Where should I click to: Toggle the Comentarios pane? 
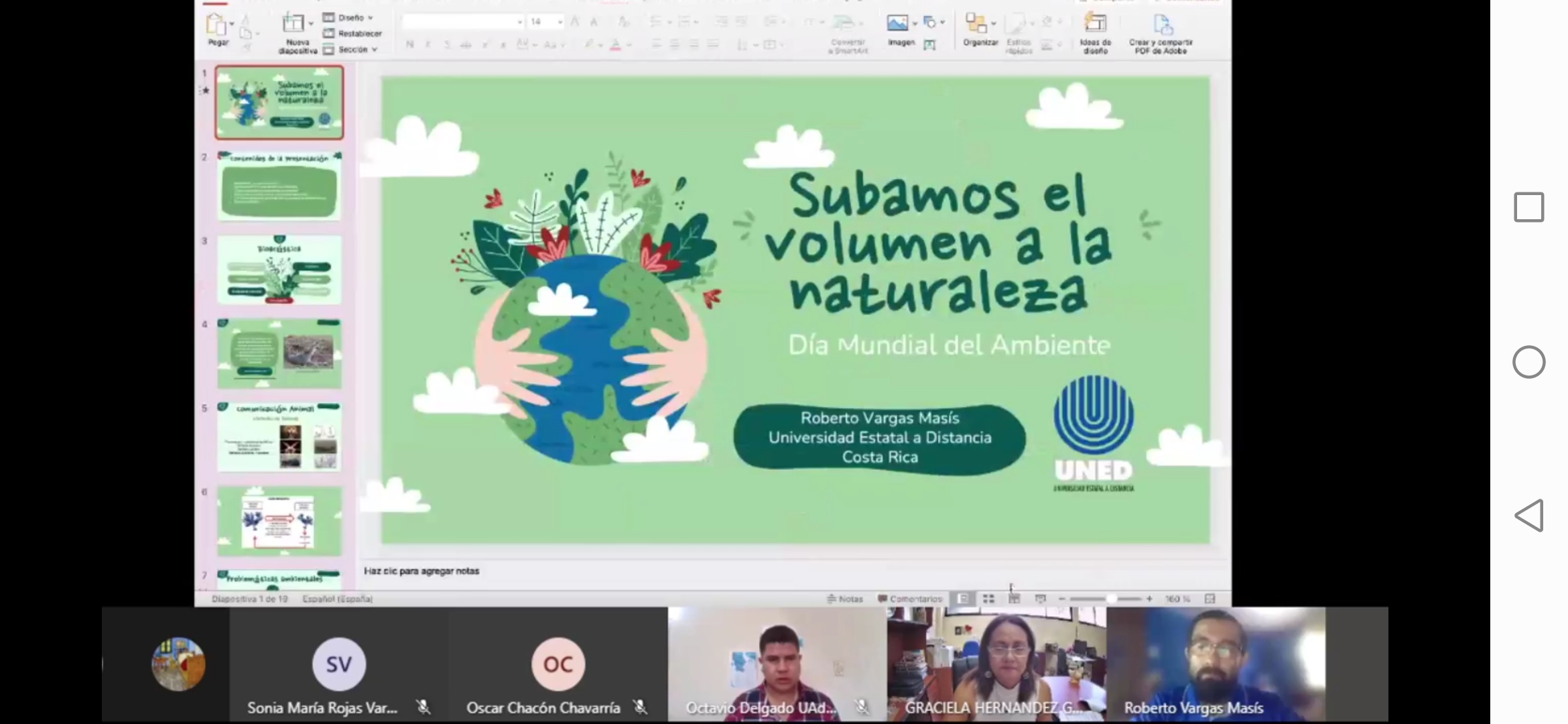(910, 599)
